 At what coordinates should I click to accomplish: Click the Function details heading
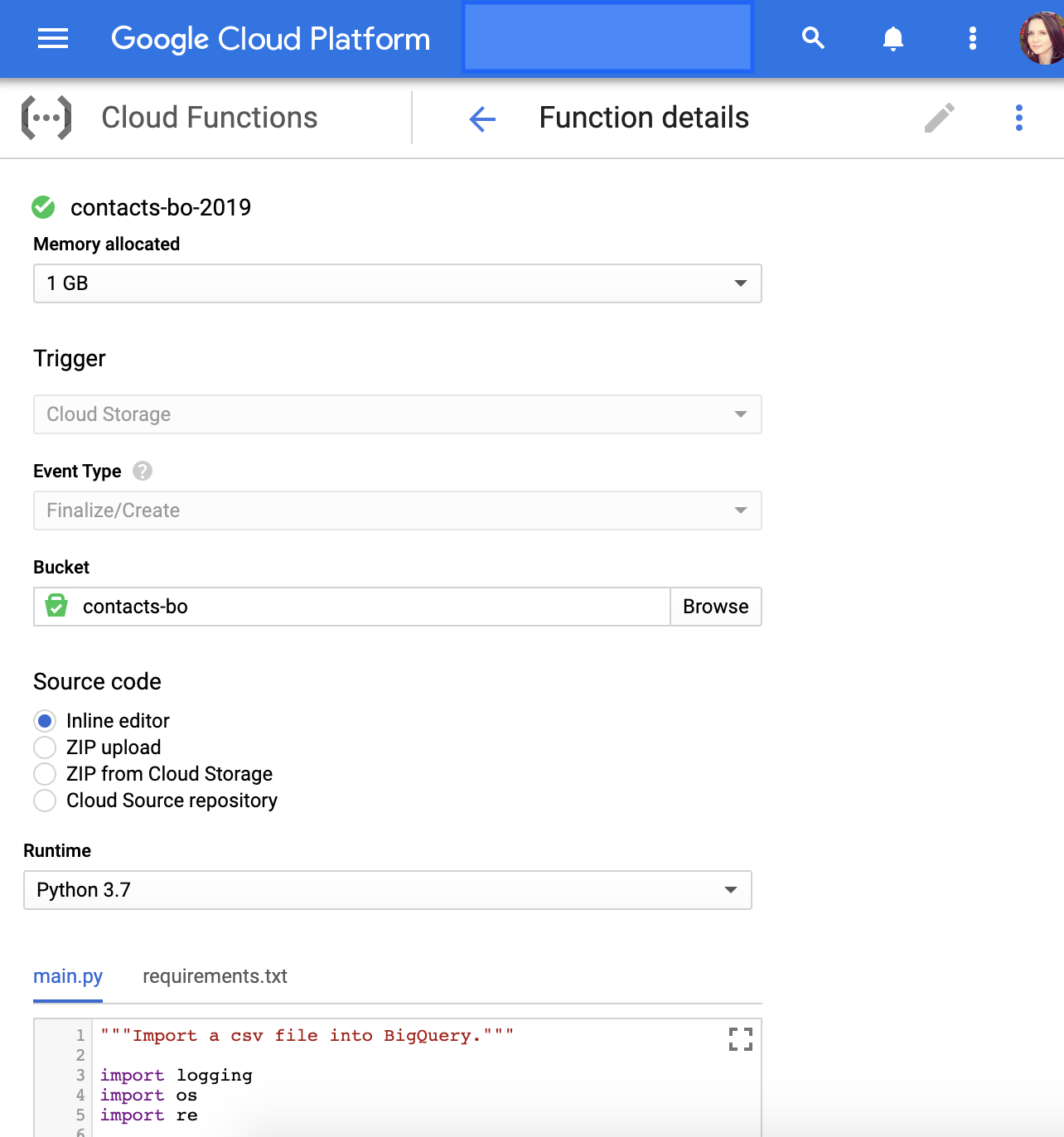point(644,118)
